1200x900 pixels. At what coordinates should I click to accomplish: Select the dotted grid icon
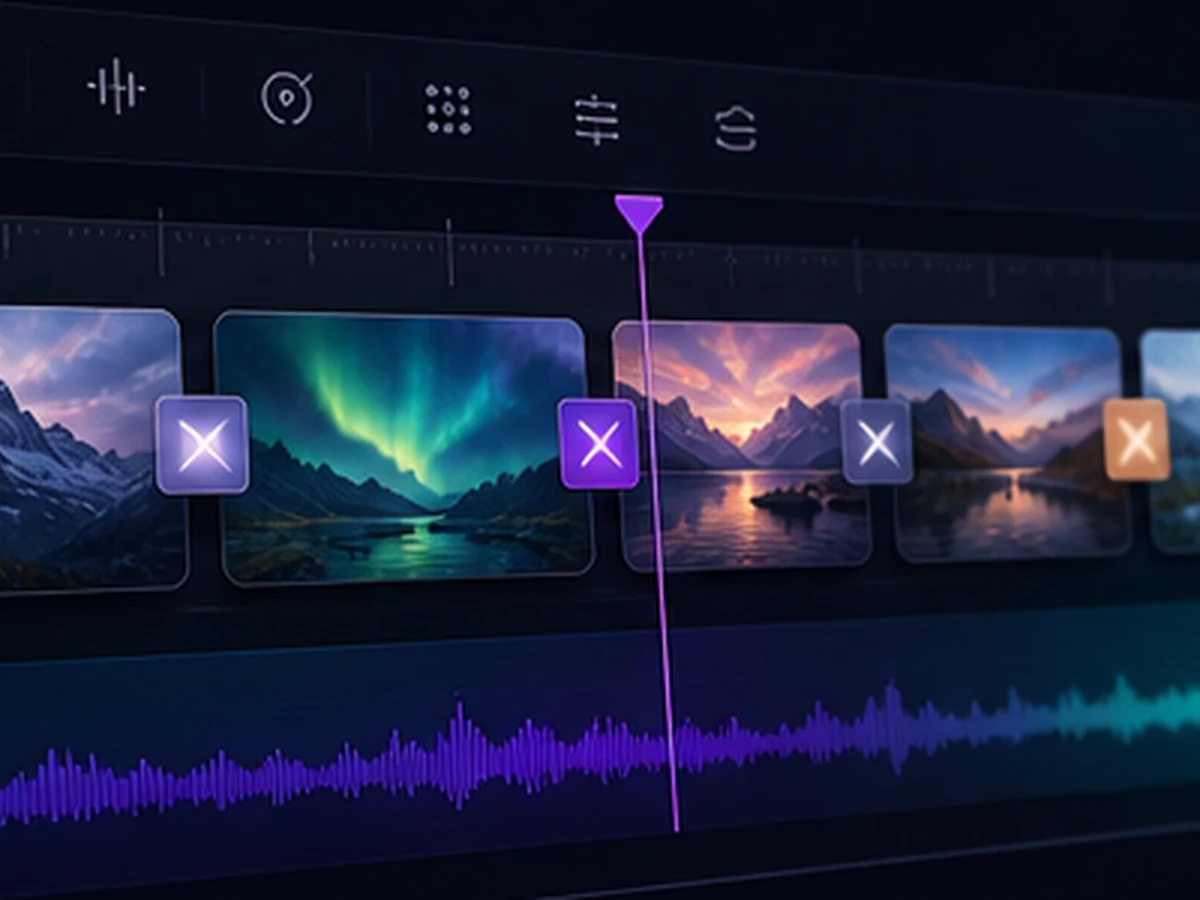(x=448, y=109)
